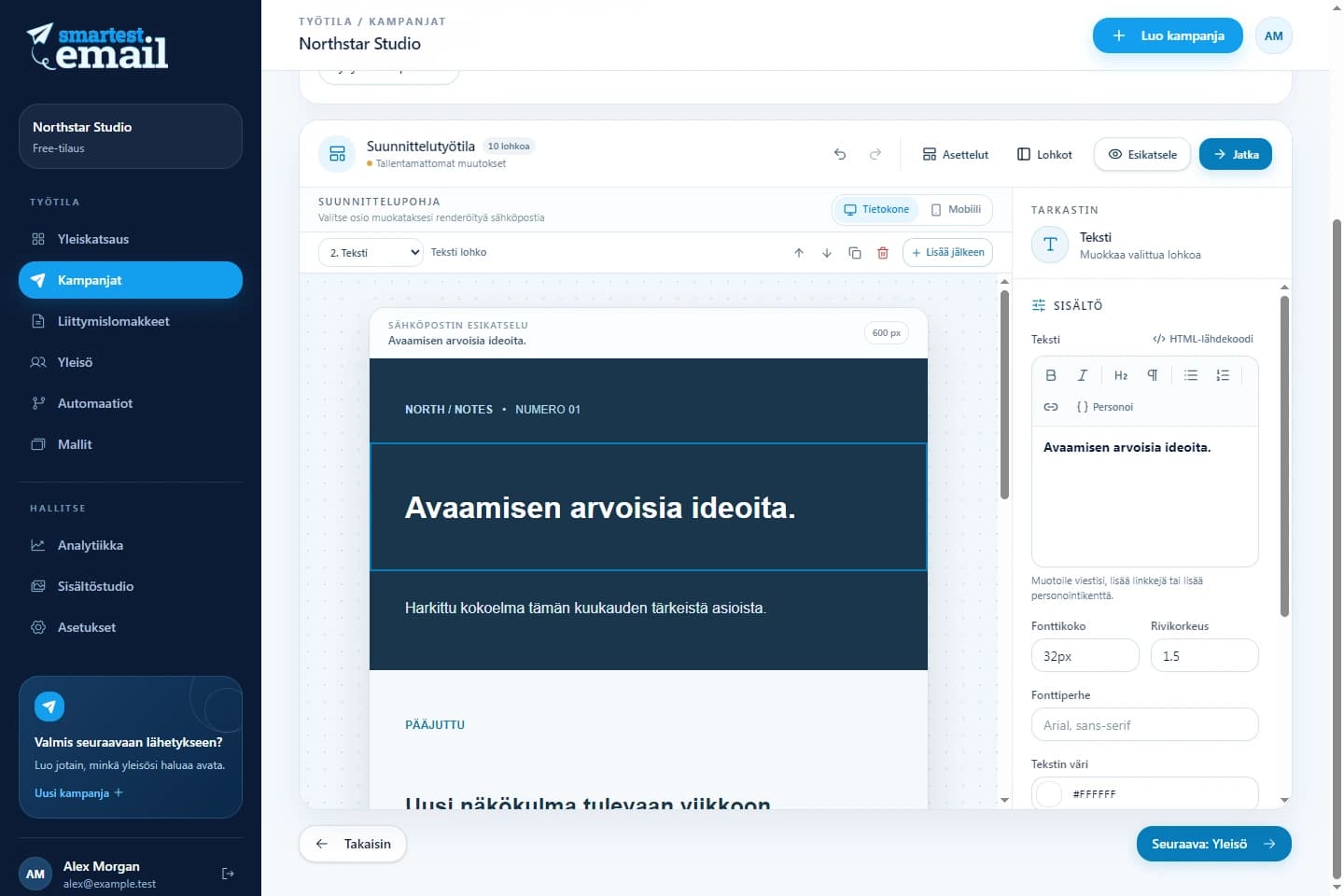This screenshot has height=896, width=1344.
Task: Click the Uusi kampanja link in the promo card
Action: point(78,793)
